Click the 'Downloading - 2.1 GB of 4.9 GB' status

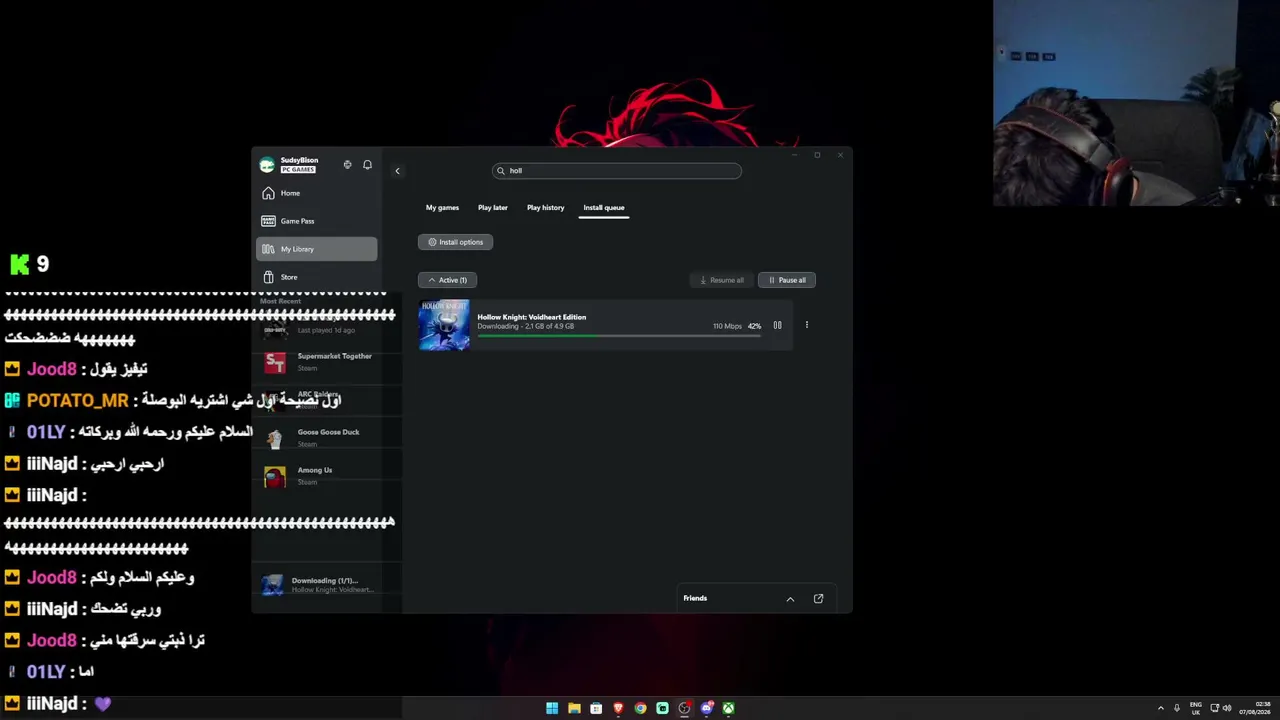pos(526,327)
